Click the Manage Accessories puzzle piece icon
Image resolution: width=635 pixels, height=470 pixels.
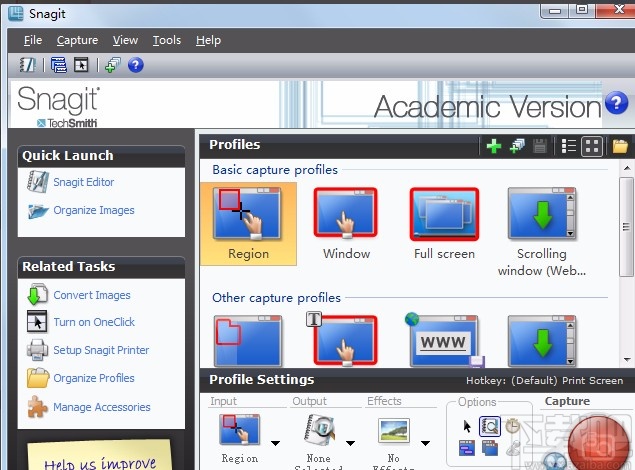[38, 406]
